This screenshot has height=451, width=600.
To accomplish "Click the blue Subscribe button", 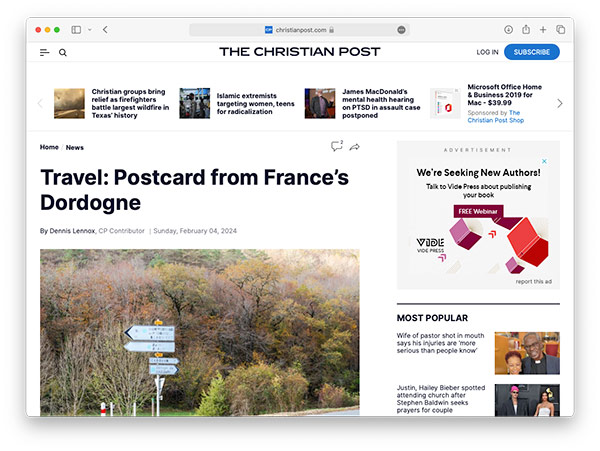I will pyautogui.click(x=532, y=52).
